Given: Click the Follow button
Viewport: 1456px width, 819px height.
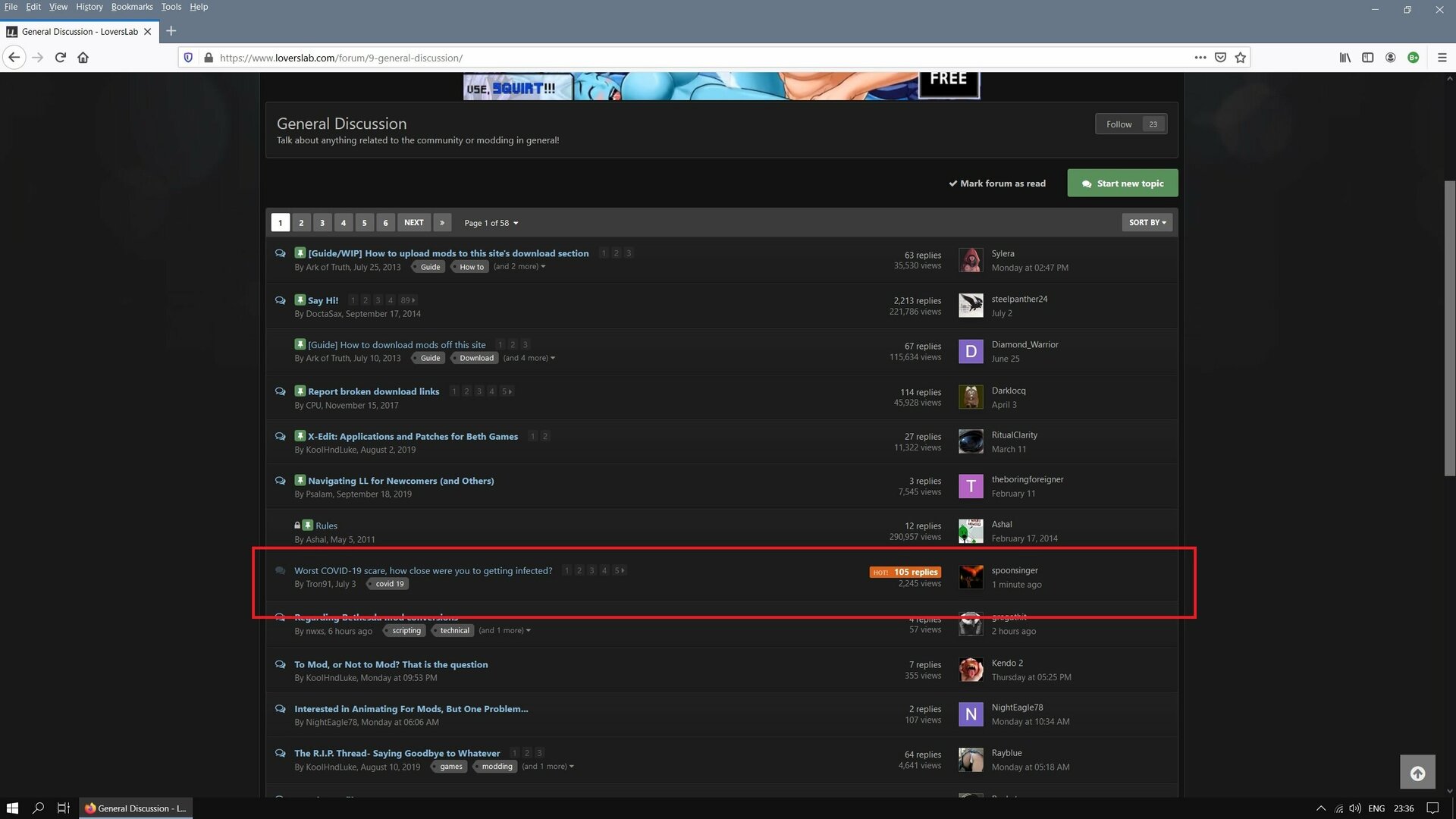Looking at the screenshot, I should pyautogui.click(x=1131, y=124).
